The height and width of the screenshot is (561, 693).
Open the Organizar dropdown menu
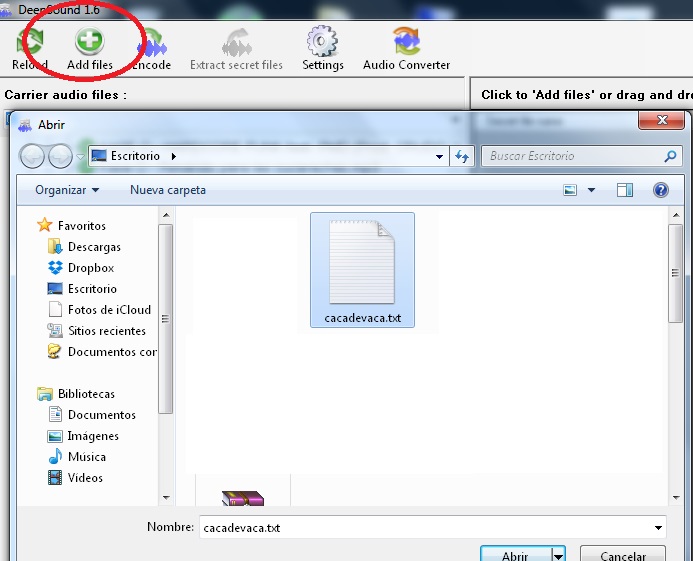click(67, 190)
